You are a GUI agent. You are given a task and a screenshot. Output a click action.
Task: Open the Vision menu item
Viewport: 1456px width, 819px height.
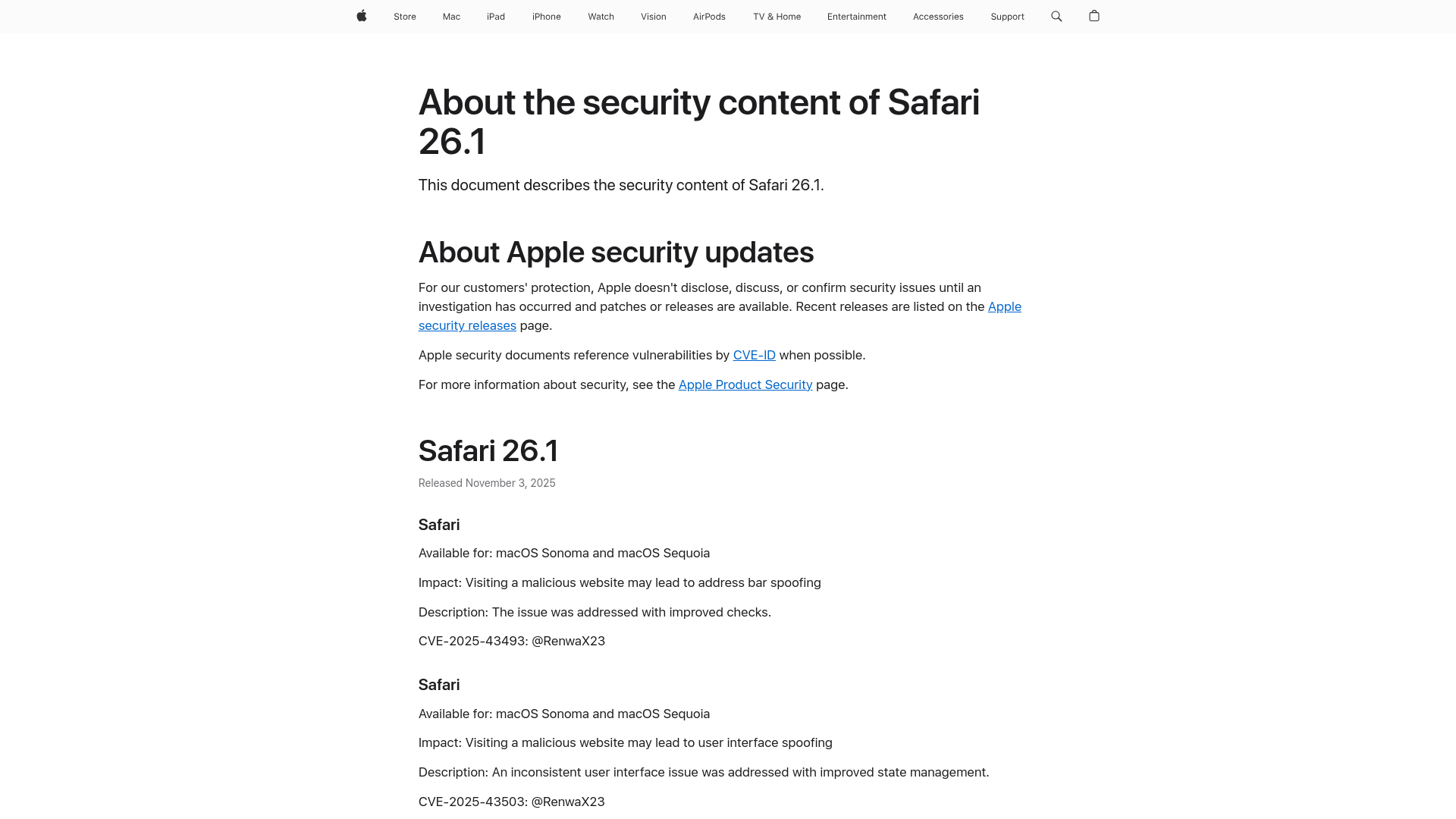(x=653, y=16)
